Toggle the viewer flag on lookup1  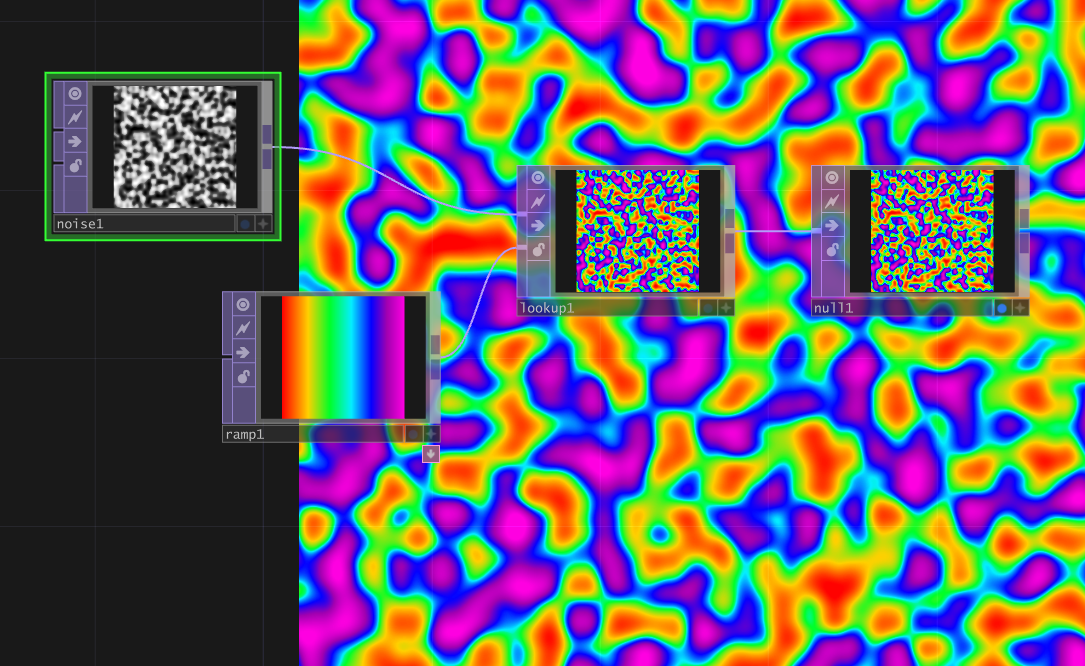[538, 178]
